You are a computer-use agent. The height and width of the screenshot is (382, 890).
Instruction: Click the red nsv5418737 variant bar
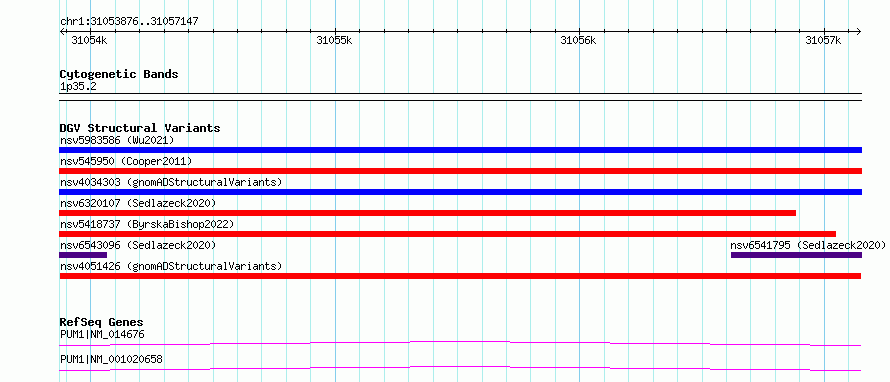pyautogui.click(x=447, y=234)
